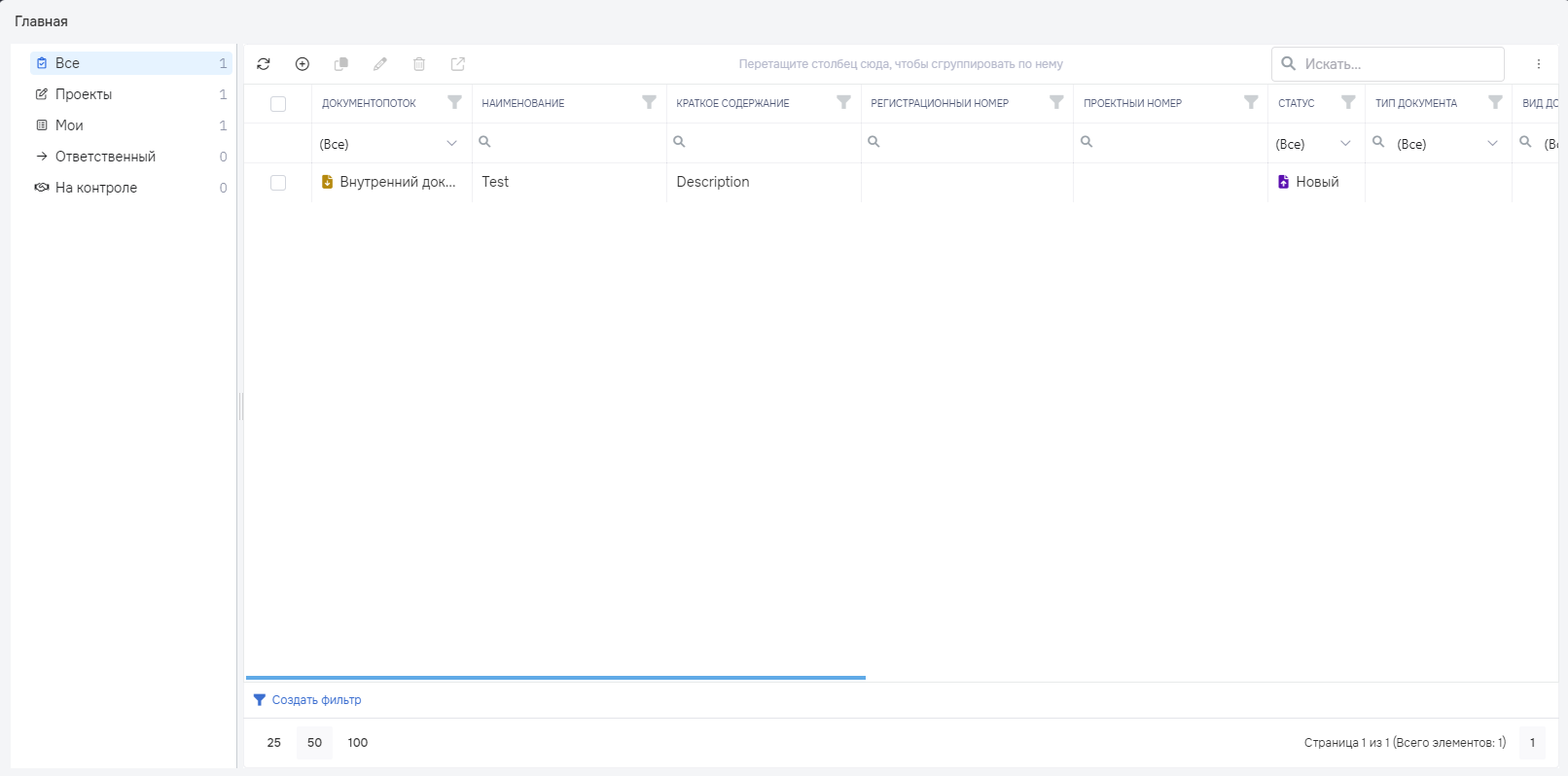
Task: Toggle checkbox for the Test row
Action: click(278, 183)
